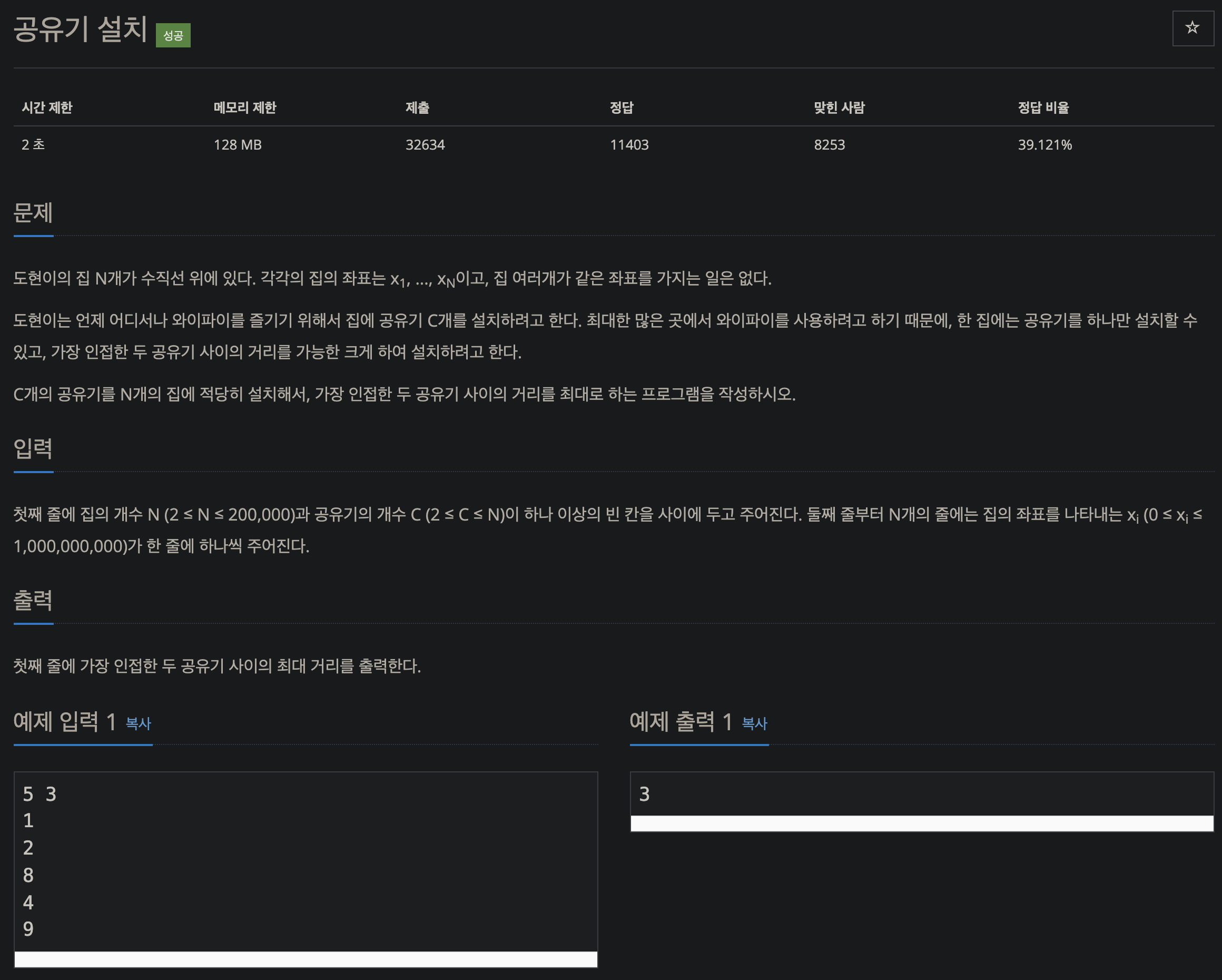Click the 문제 section heading
This screenshot has height=980, width=1222.
[x=33, y=213]
